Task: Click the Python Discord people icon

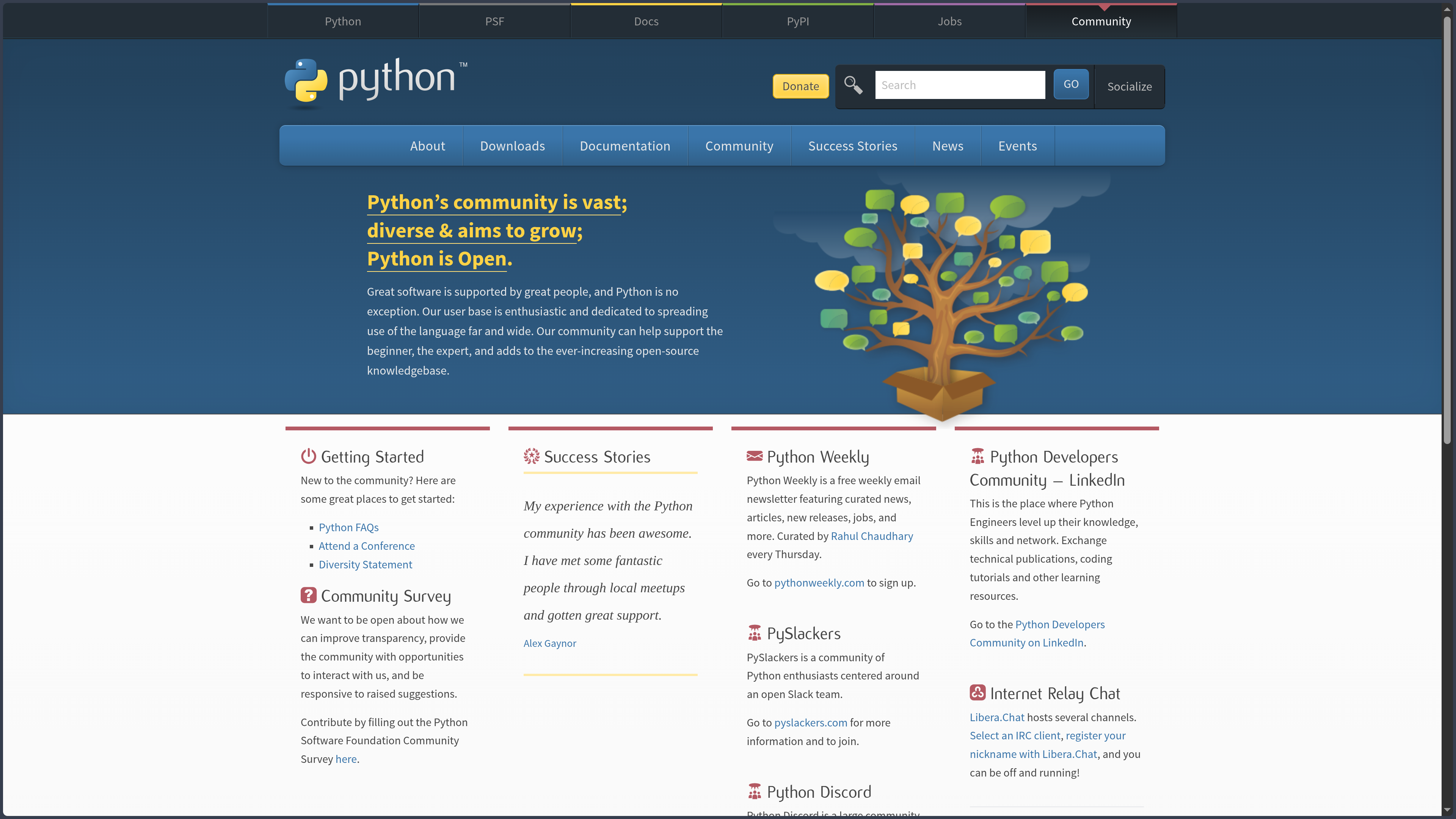Action: tap(755, 791)
